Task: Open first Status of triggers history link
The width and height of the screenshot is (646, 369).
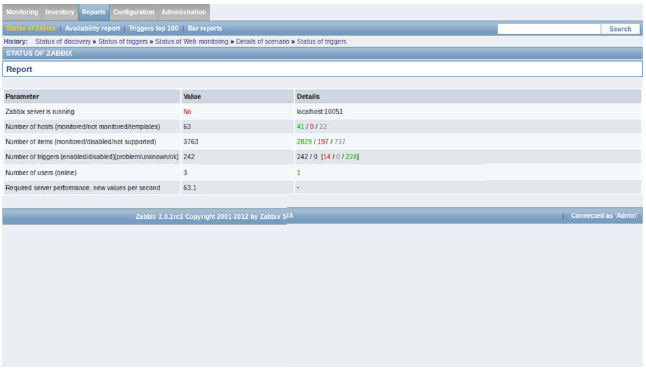Action: click(123, 42)
